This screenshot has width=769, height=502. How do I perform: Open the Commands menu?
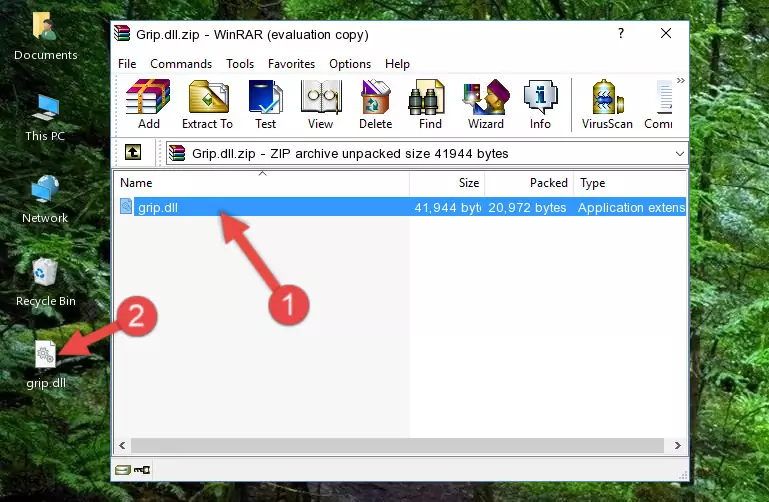tap(181, 64)
